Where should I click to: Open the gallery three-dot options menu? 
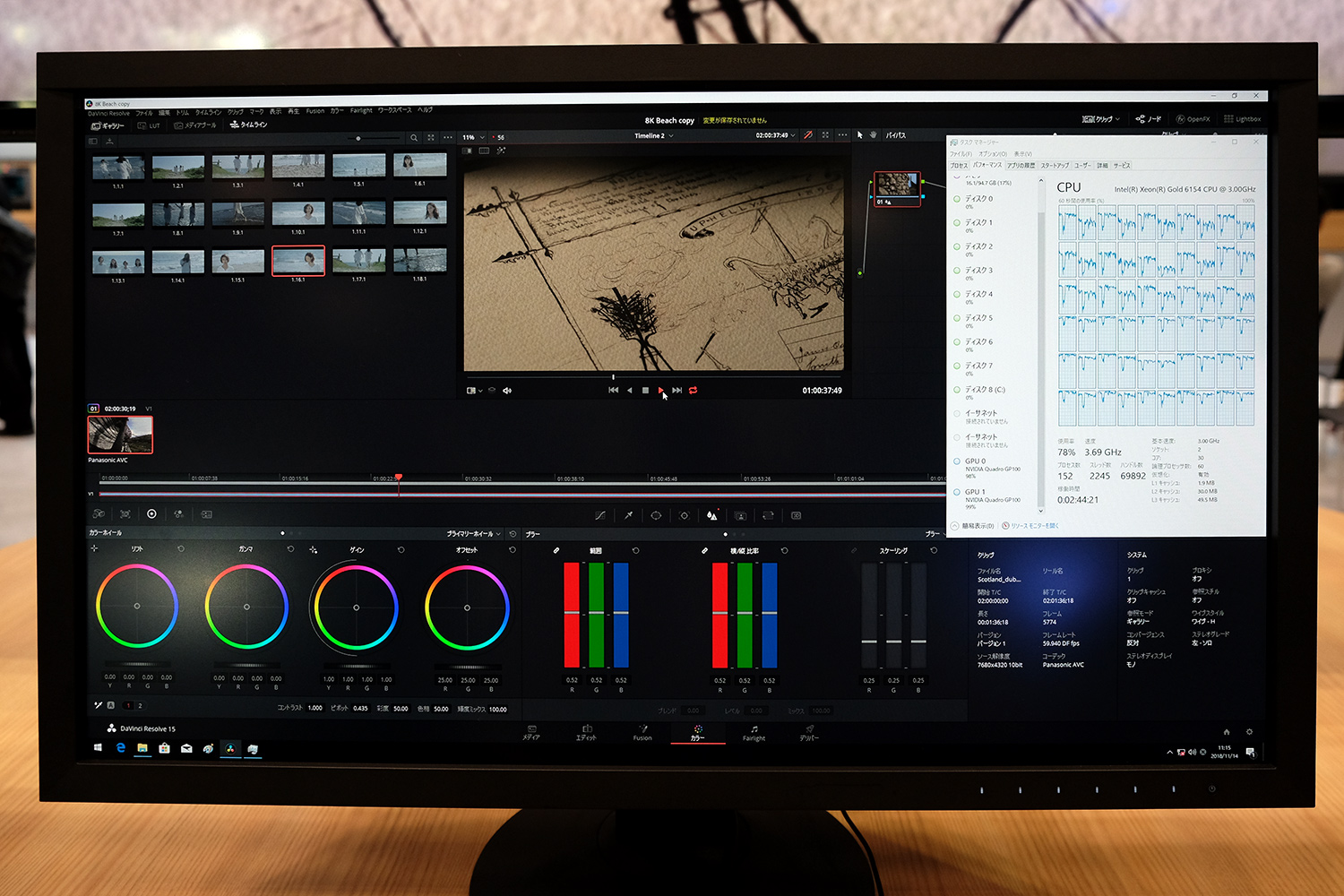[447, 138]
